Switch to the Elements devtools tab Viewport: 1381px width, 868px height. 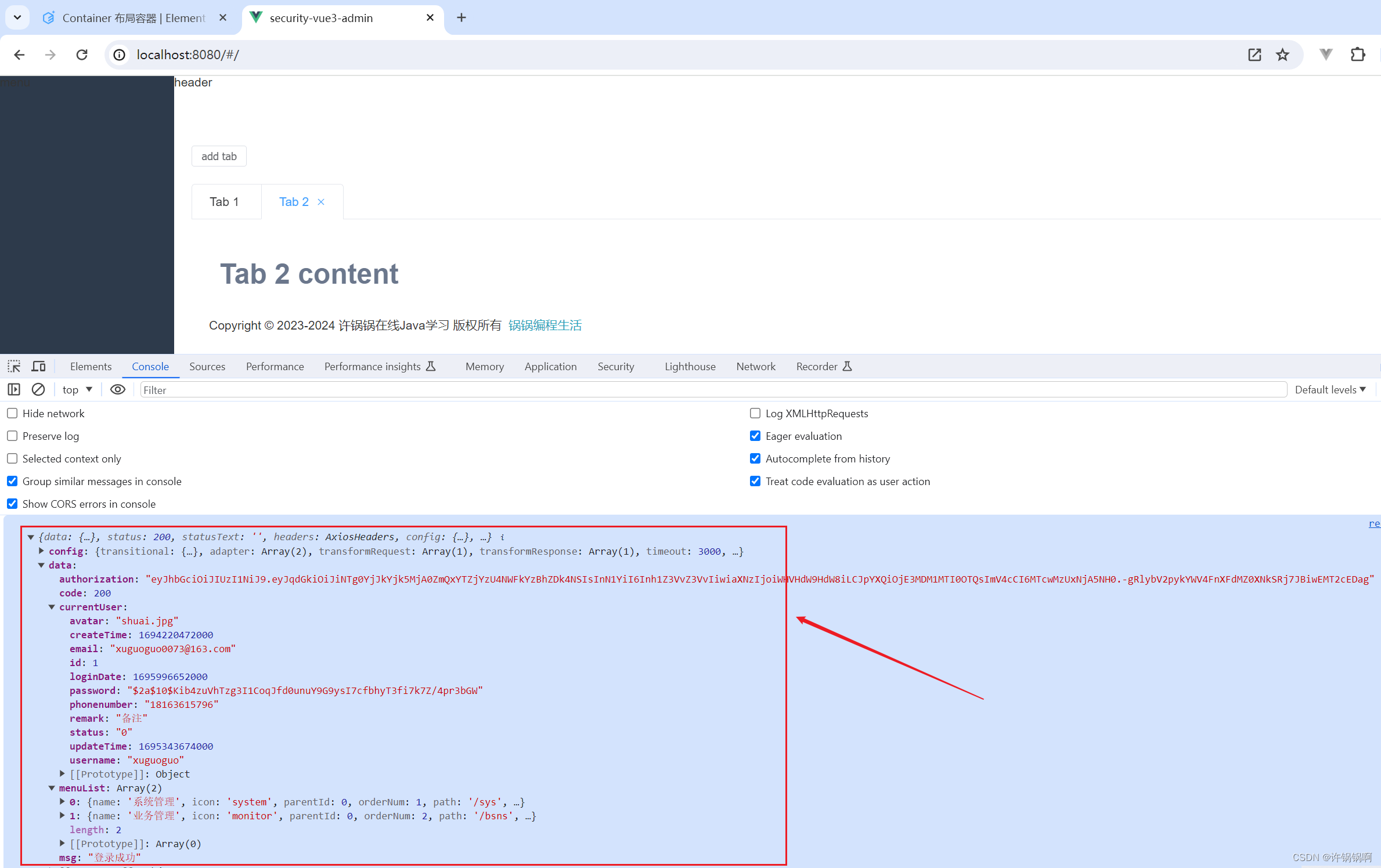click(91, 366)
